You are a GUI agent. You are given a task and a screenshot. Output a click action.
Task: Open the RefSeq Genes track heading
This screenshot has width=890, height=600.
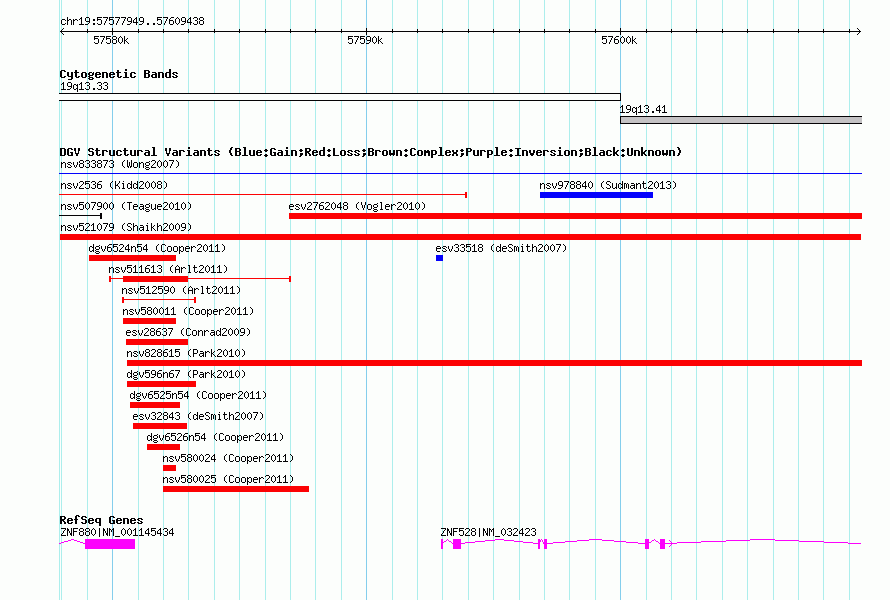click(x=102, y=520)
